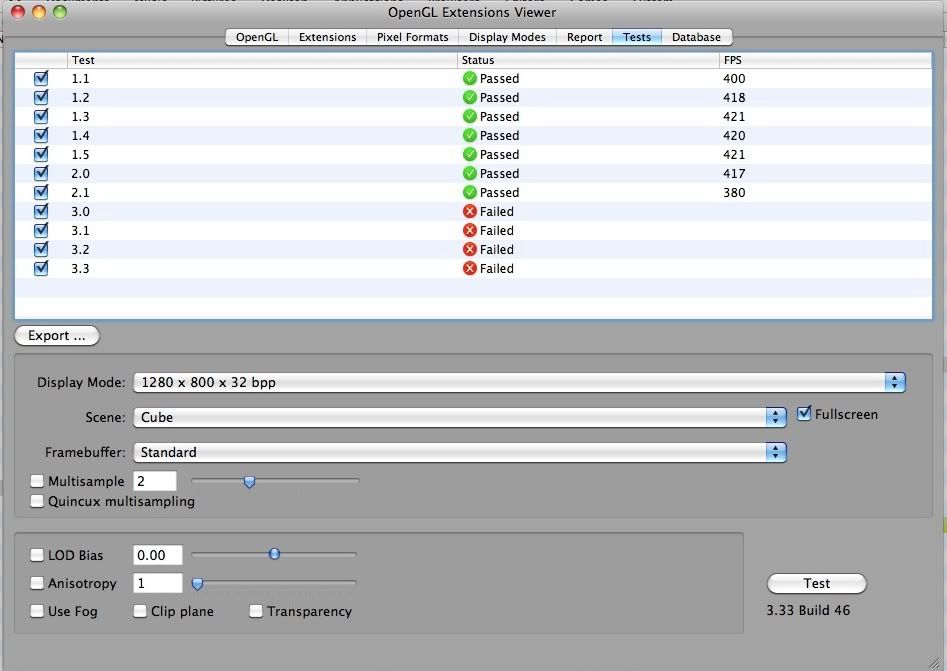Screen dimensions: 947x671
Task: Click the Passed icon next to test 2.0
Action: pos(468,173)
